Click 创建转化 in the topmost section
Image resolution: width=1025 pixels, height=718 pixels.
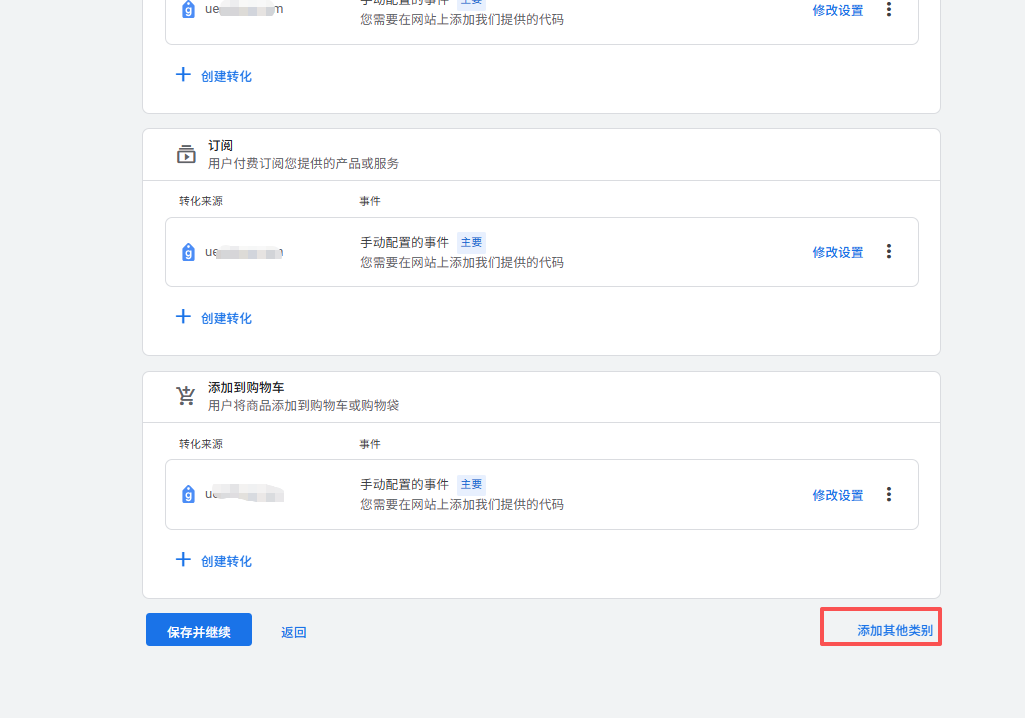(214, 76)
